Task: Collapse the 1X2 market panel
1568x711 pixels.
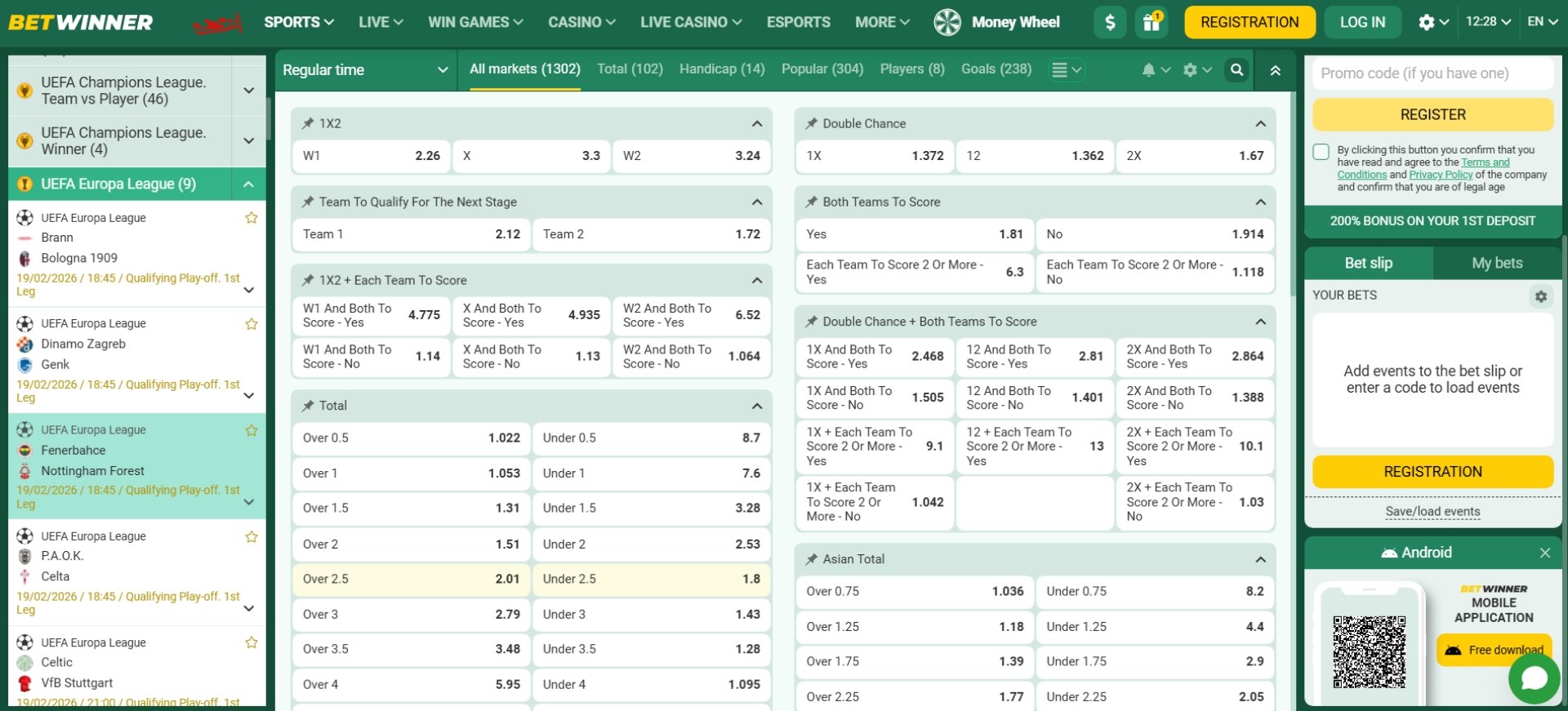Action: 757,124
